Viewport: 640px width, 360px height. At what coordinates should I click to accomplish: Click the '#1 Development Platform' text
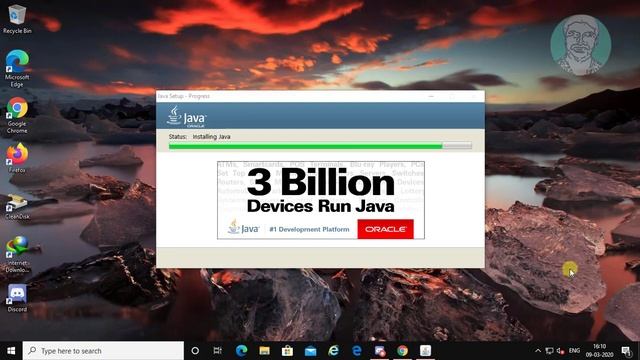[x=309, y=229]
